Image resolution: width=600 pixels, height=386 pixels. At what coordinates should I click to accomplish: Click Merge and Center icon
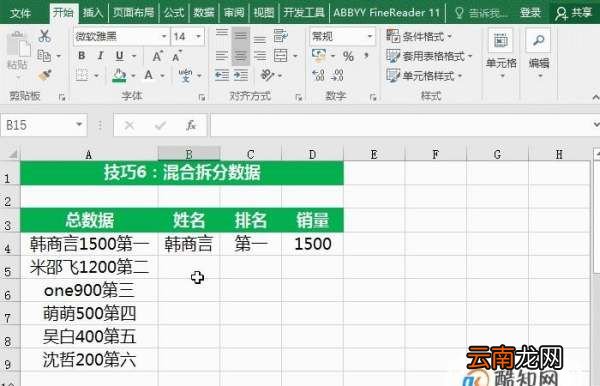pyautogui.click(x=280, y=56)
